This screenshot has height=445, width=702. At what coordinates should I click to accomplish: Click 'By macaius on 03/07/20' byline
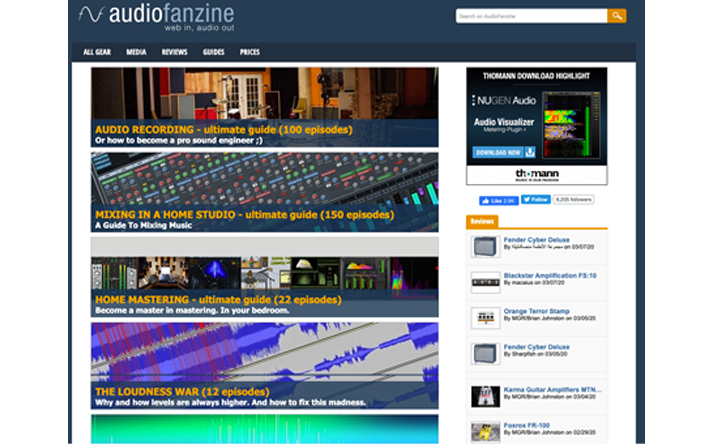(x=534, y=283)
